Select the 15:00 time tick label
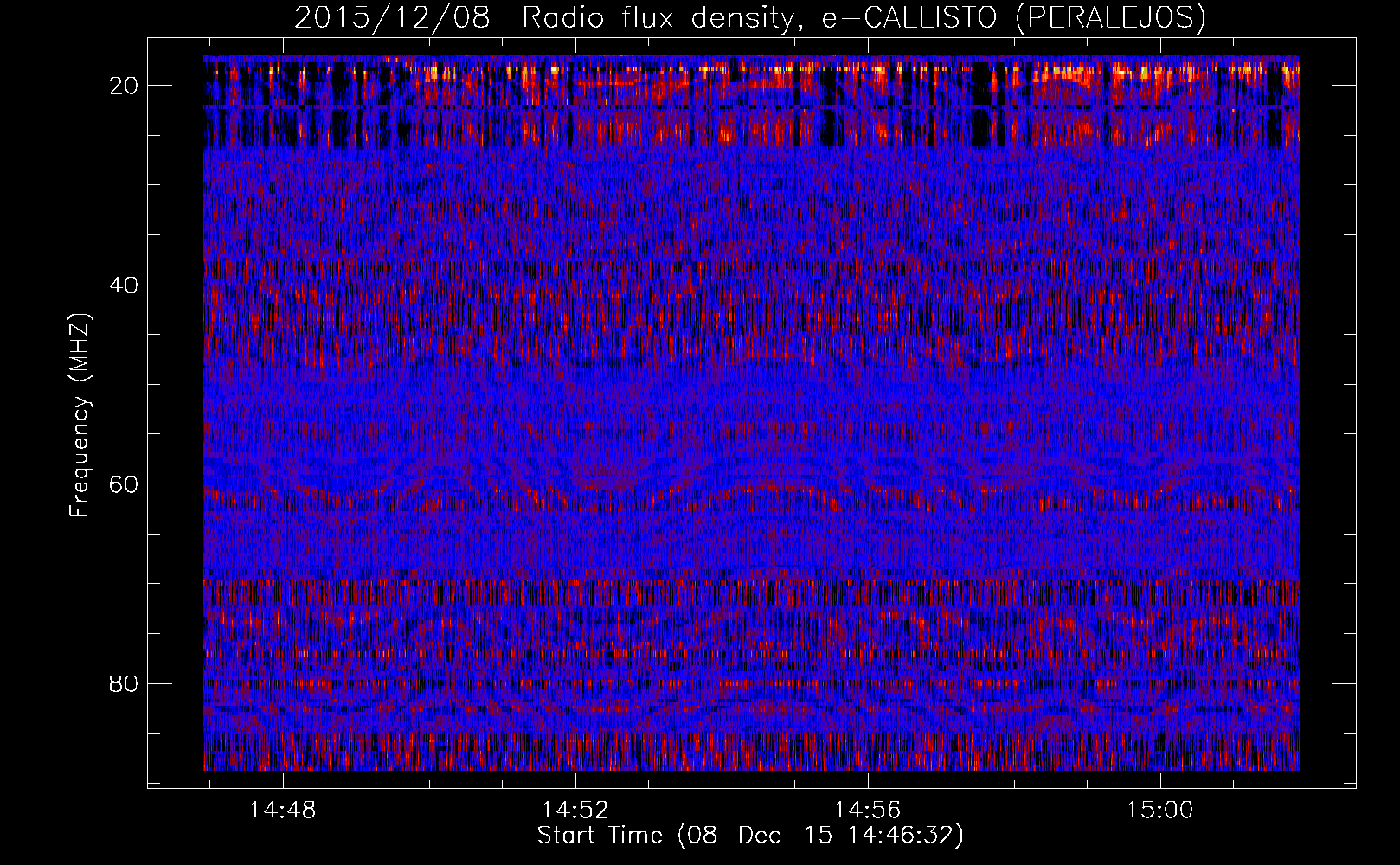Screen dimensions: 1400x865 (x=1159, y=810)
